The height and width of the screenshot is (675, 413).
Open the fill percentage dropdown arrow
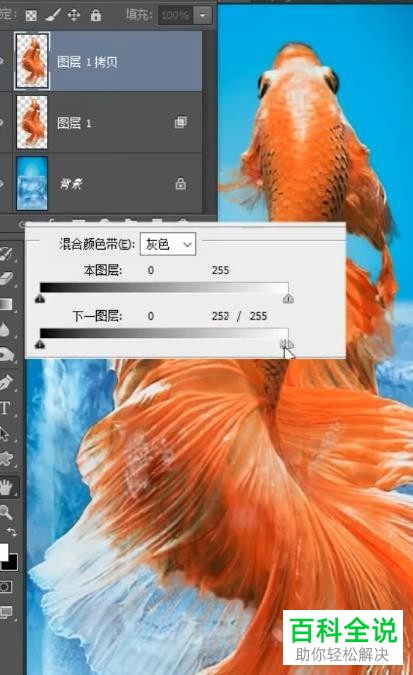pyautogui.click(x=202, y=16)
